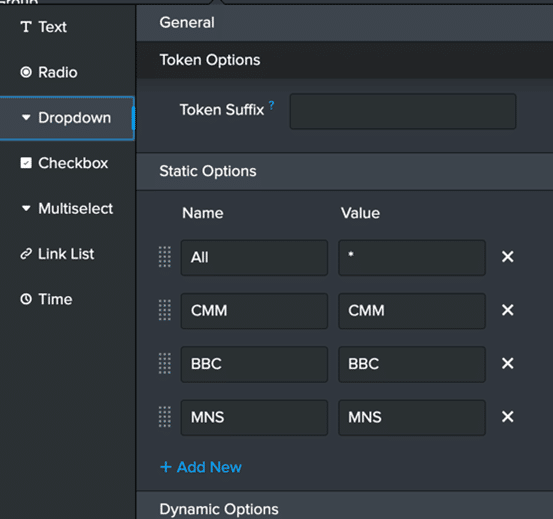Grab the drag handle for All row
The height and width of the screenshot is (519, 553).
click(x=165, y=257)
